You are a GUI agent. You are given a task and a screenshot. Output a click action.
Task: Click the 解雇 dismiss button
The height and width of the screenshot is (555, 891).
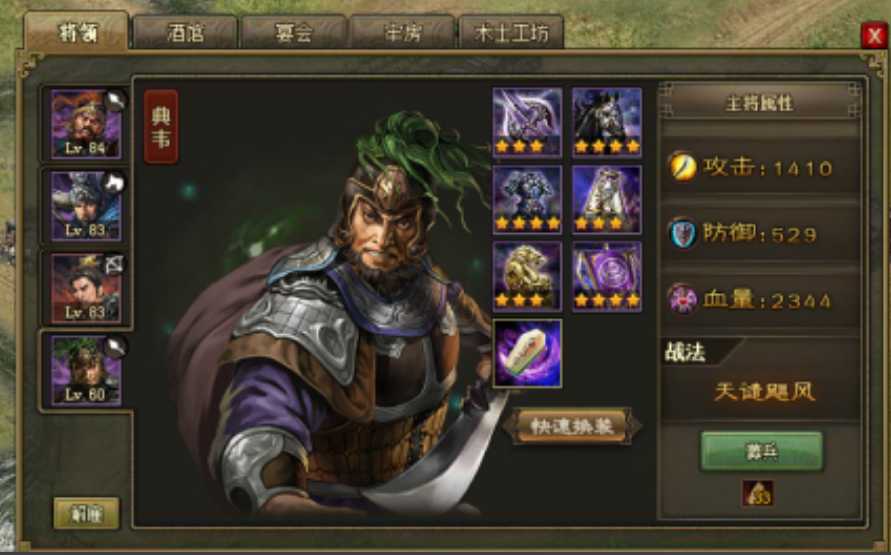tap(86, 514)
